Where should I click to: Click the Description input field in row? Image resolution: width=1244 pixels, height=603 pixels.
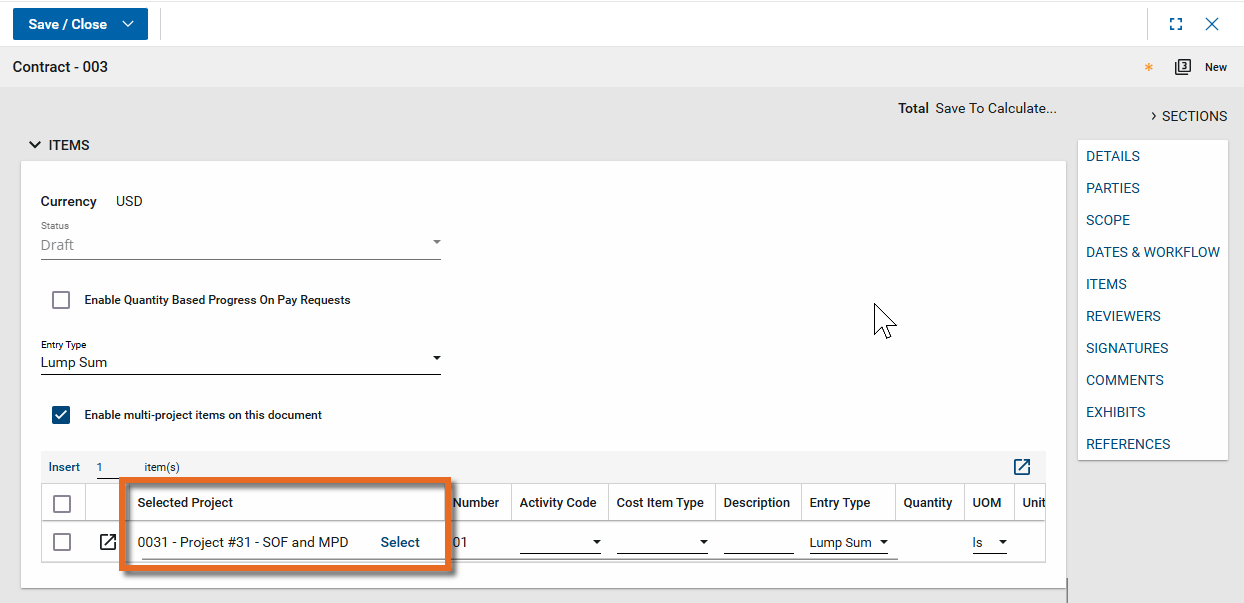click(758, 543)
